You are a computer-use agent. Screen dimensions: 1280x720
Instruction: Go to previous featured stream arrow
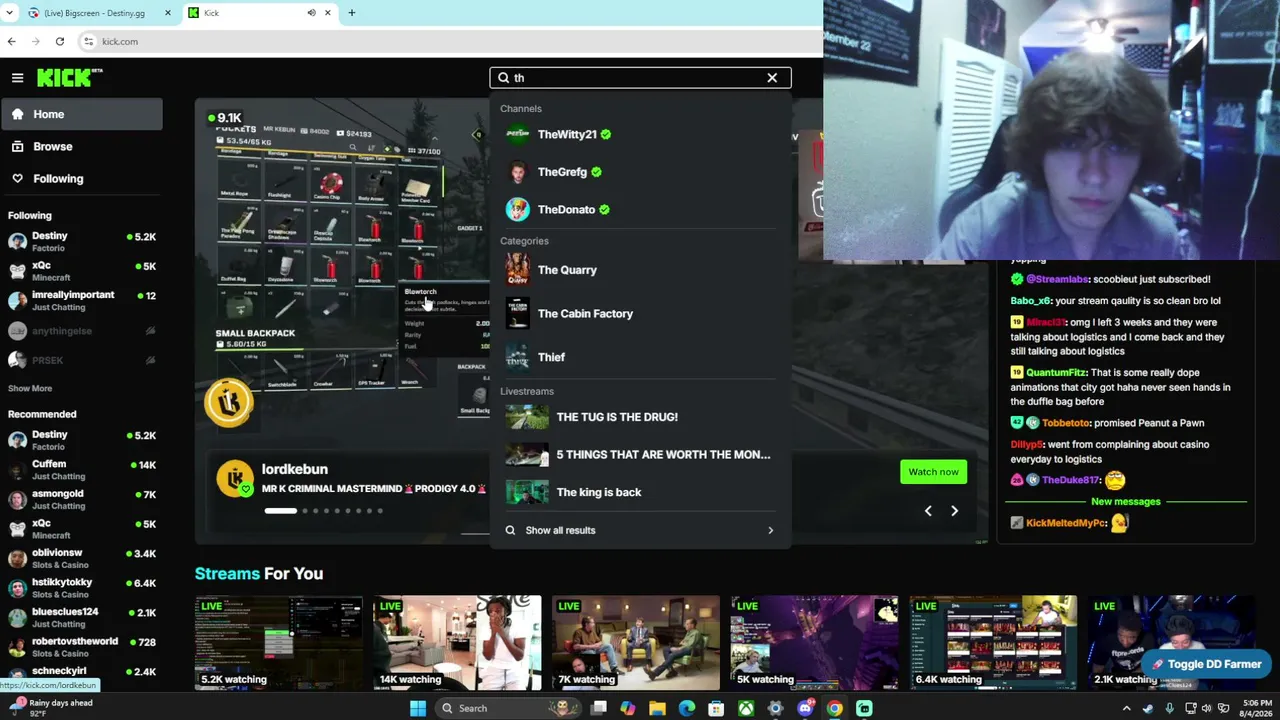click(x=928, y=511)
